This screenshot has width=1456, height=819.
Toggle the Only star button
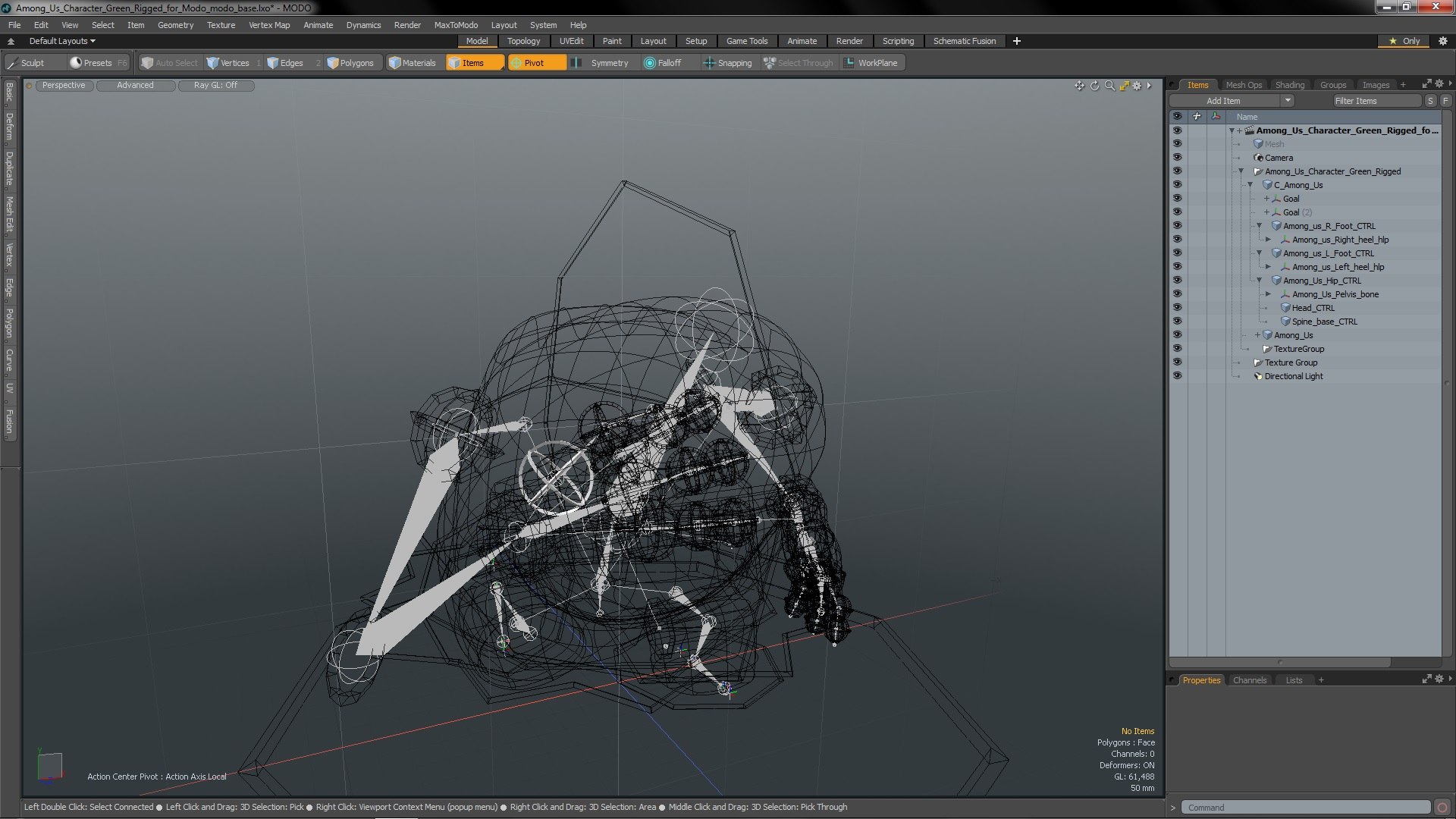pyautogui.click(x=1404, y=41)
